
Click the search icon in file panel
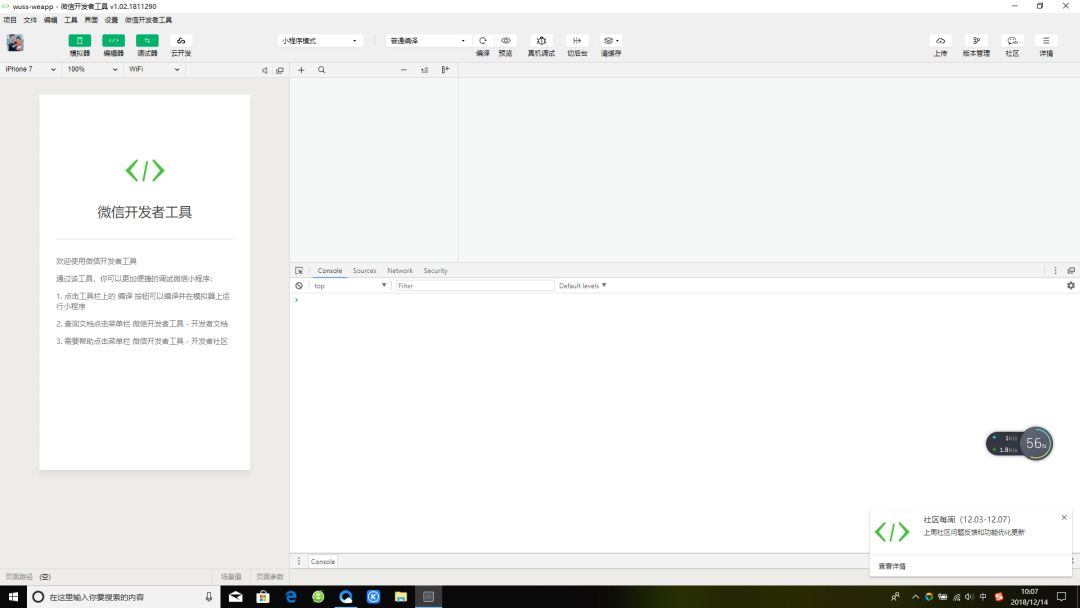(x=322, y=70)
